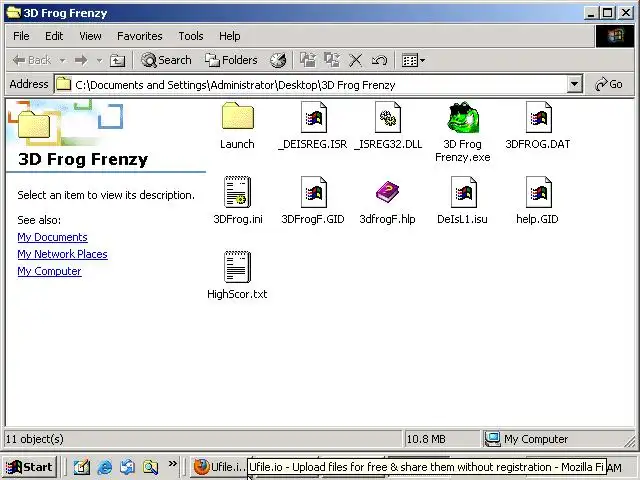
Task: Expand the Address bar dropdown
Action: point(574,84)
